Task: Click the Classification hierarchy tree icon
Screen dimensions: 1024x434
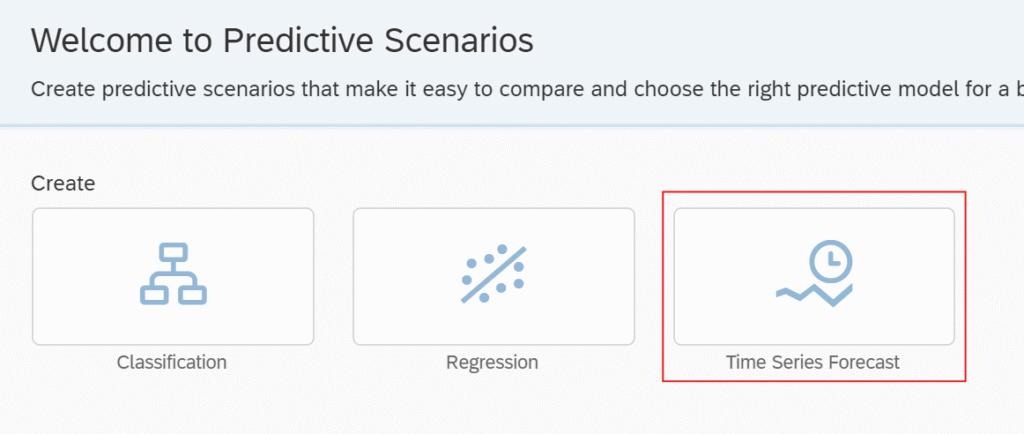Action: click(x=173, y=274)
